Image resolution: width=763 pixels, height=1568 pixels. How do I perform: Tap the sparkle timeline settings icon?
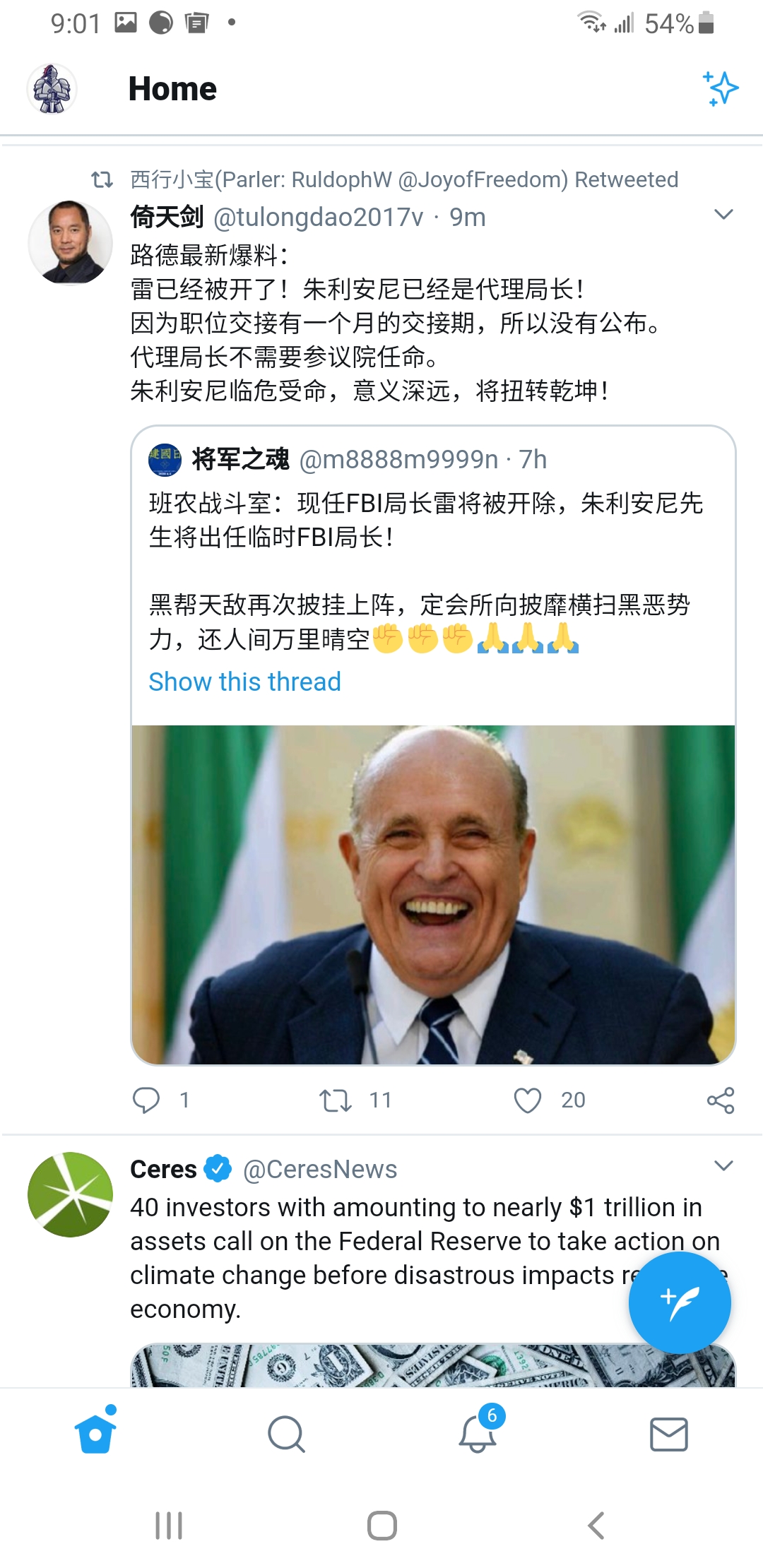click(720, 89)
